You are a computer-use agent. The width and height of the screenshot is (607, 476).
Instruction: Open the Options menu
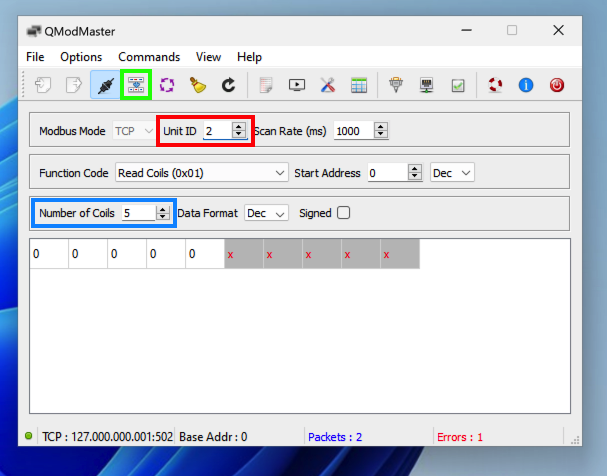tap(81, 57)
